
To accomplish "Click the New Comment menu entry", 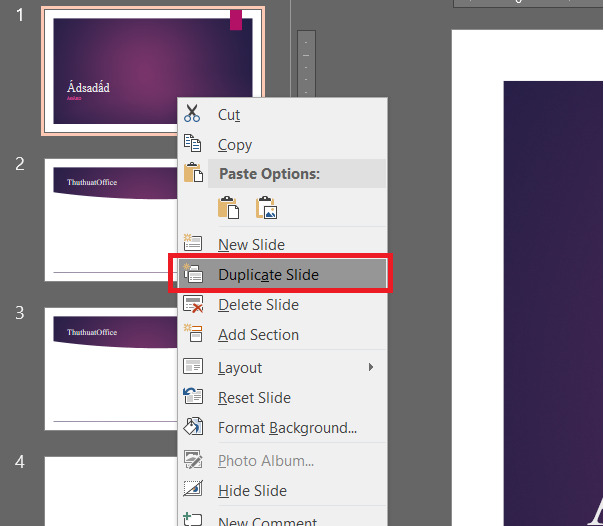I will point(267,520).
